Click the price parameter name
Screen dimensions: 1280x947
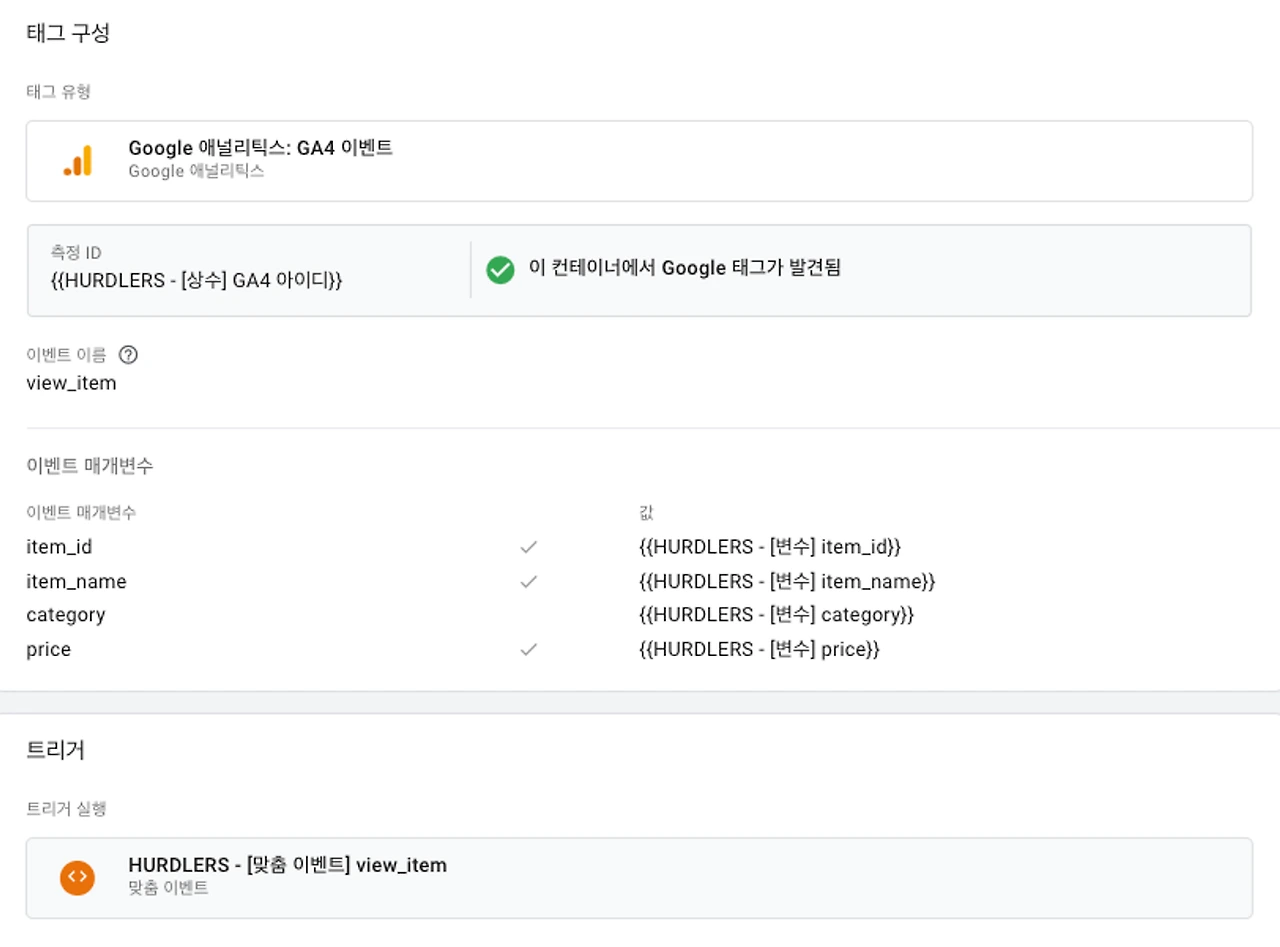(49, 649)
